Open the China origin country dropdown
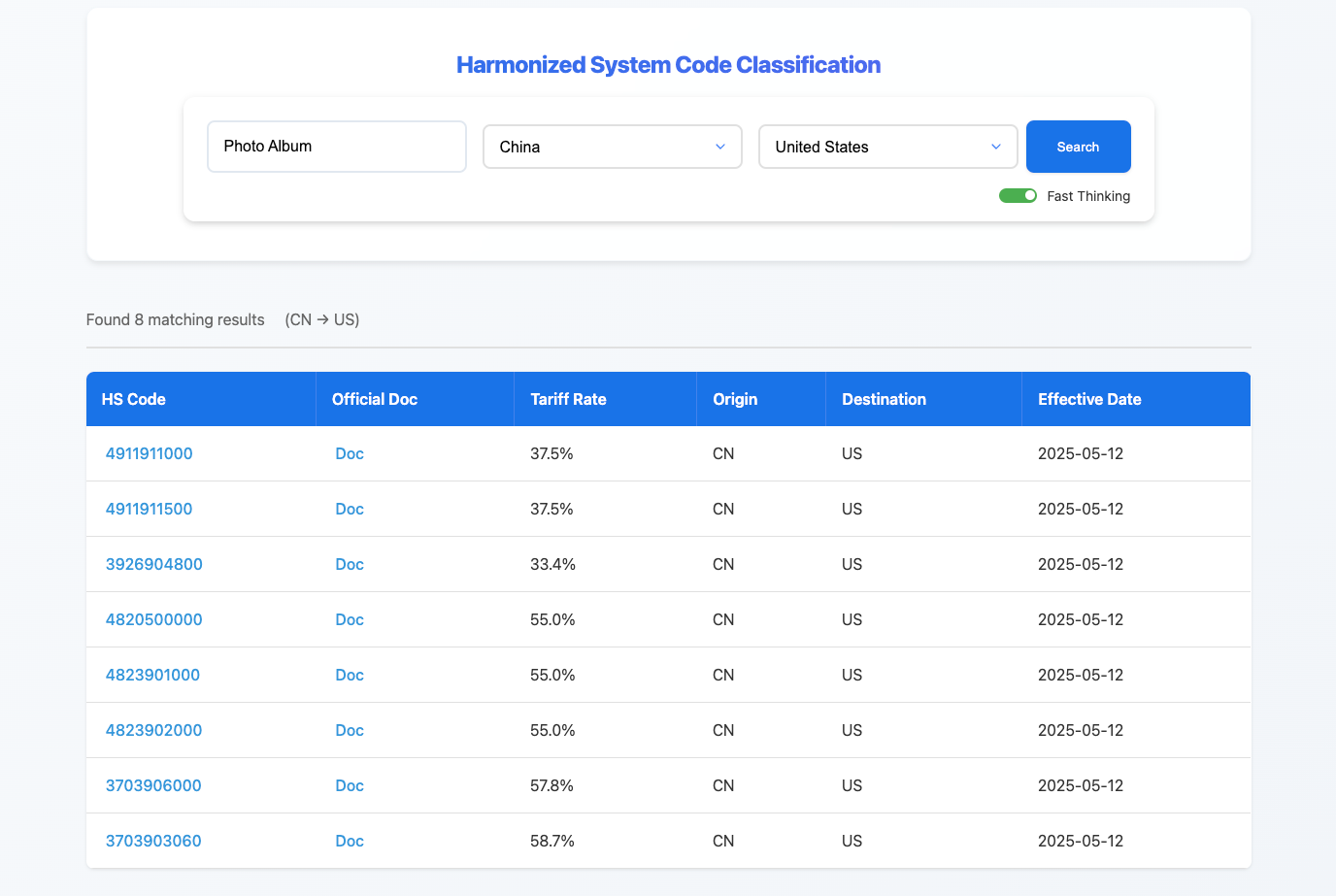 tap(612, 147)
